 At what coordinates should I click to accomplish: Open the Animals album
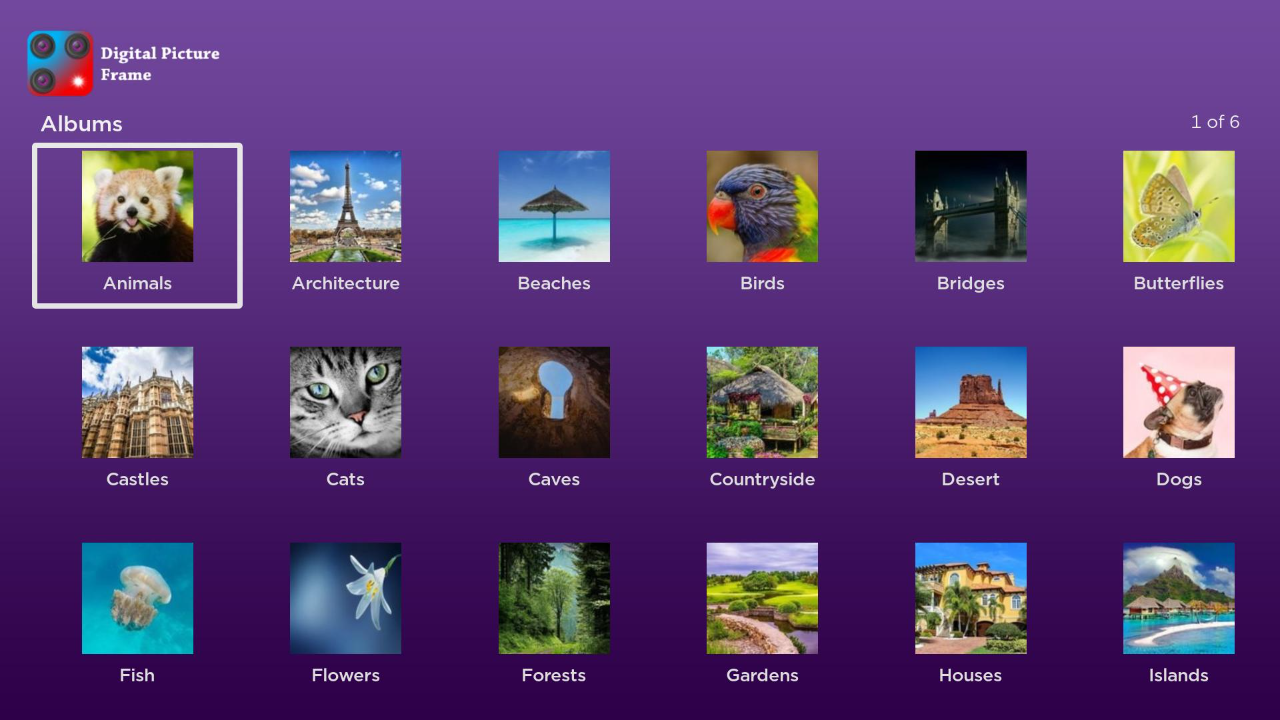137,206
